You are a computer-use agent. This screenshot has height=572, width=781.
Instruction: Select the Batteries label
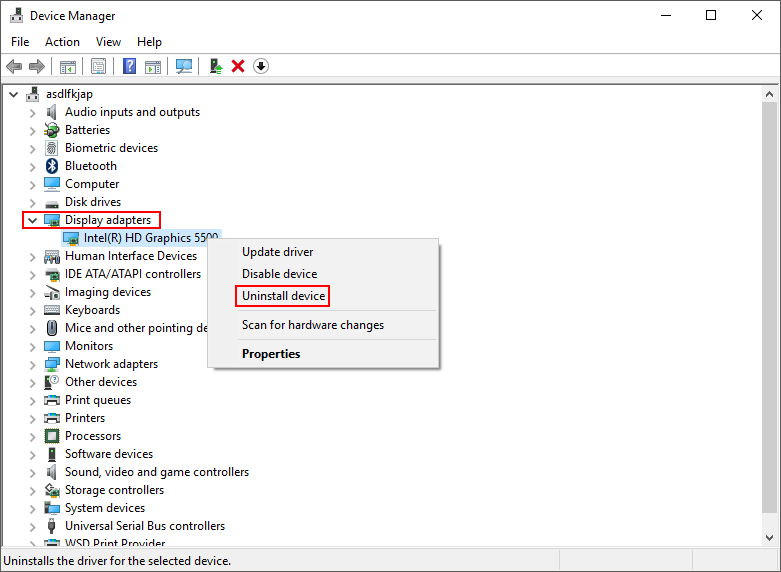(88, 130)
